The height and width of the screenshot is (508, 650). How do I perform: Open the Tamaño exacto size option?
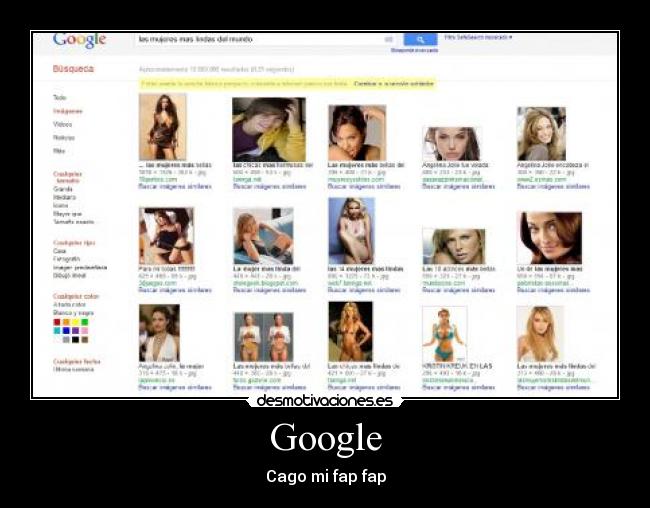coord(73,222)
